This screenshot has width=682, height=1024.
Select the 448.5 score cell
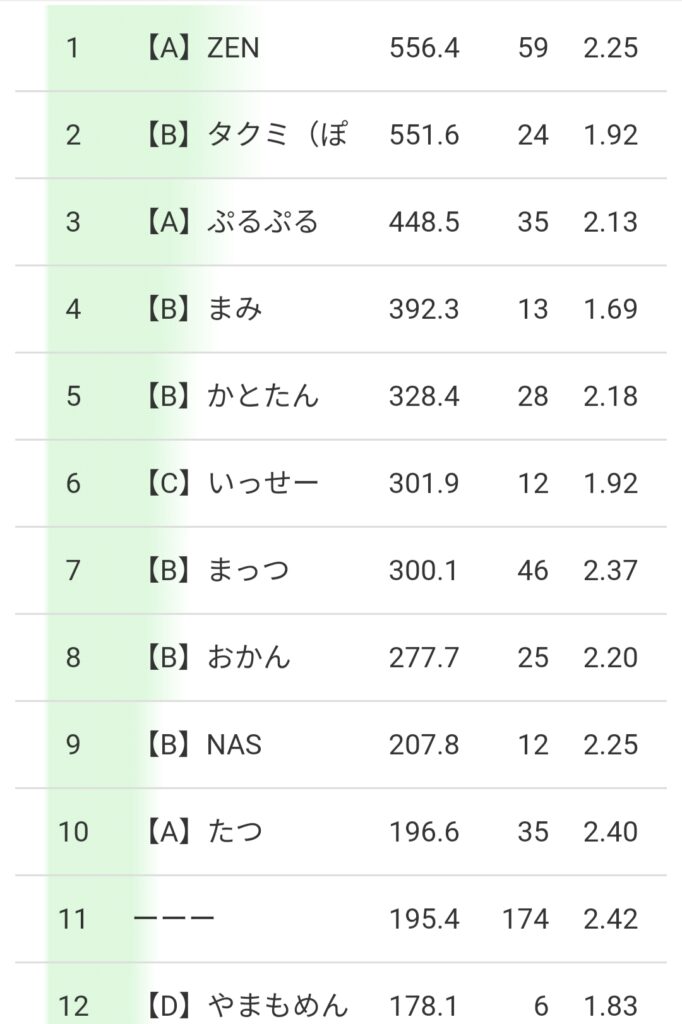point(424,222)
